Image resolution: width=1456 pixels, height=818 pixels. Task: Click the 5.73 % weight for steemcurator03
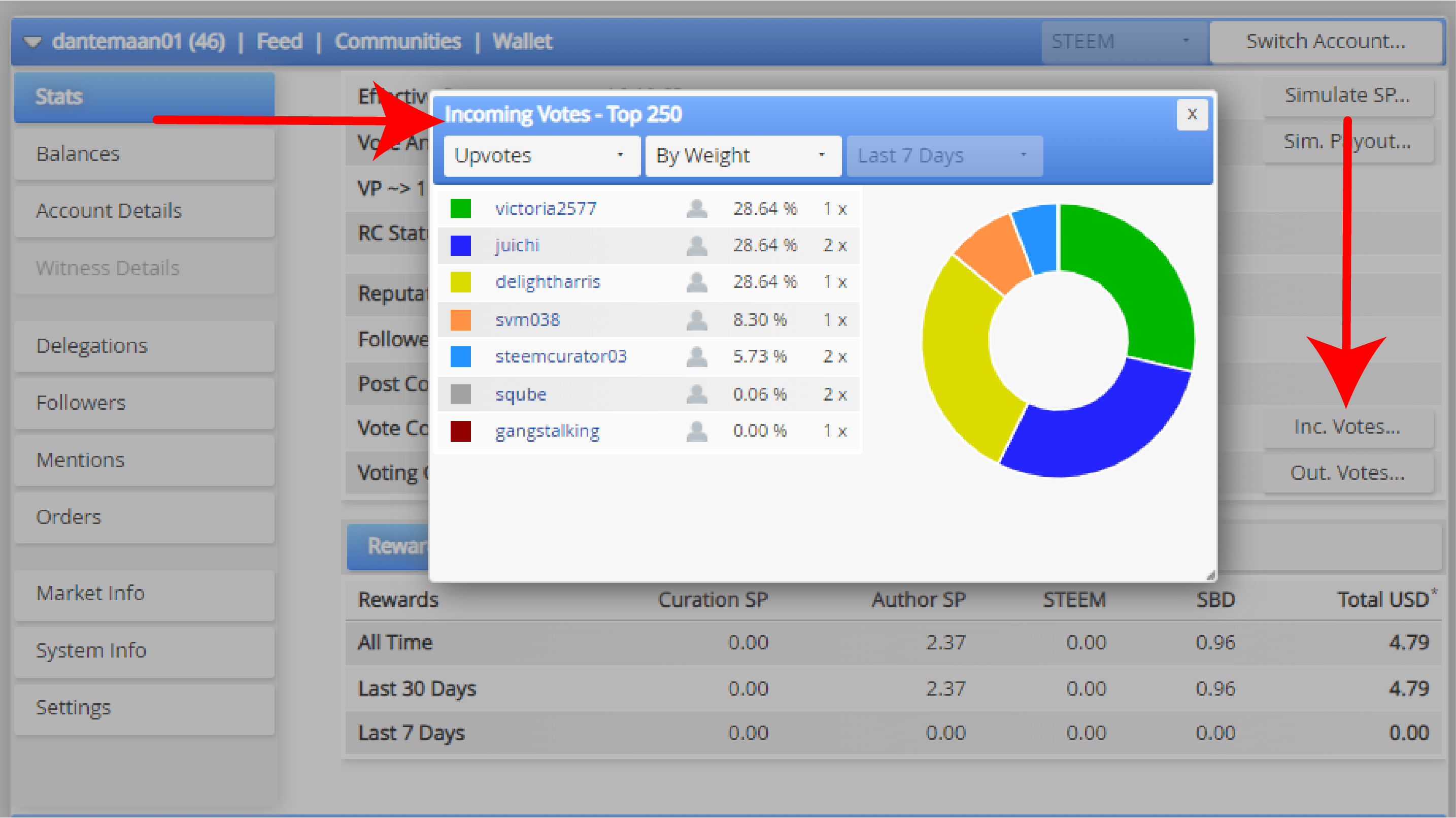[x=760, y=356]
